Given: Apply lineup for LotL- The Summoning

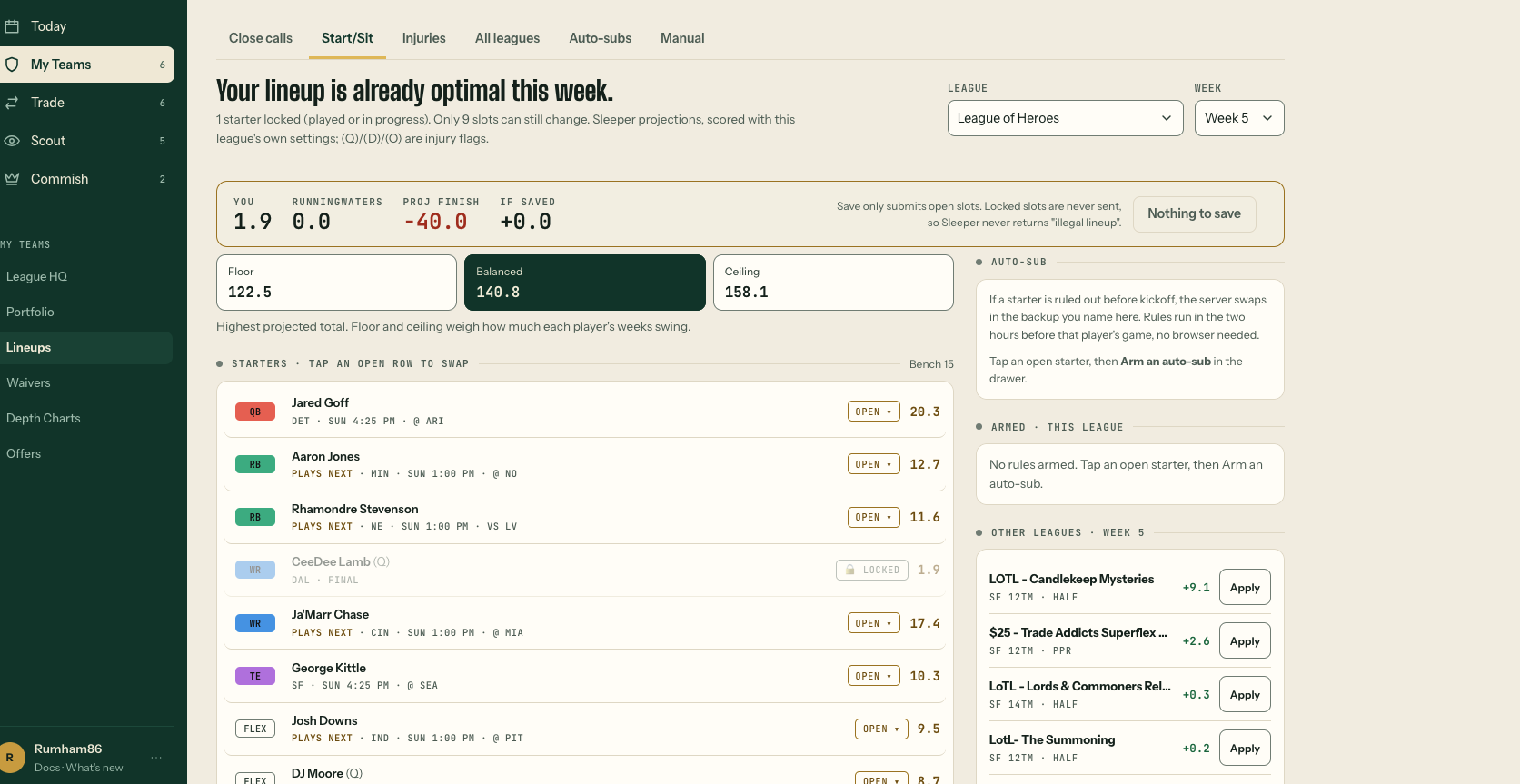Looking at the screenshot, I should point(1245,748).
